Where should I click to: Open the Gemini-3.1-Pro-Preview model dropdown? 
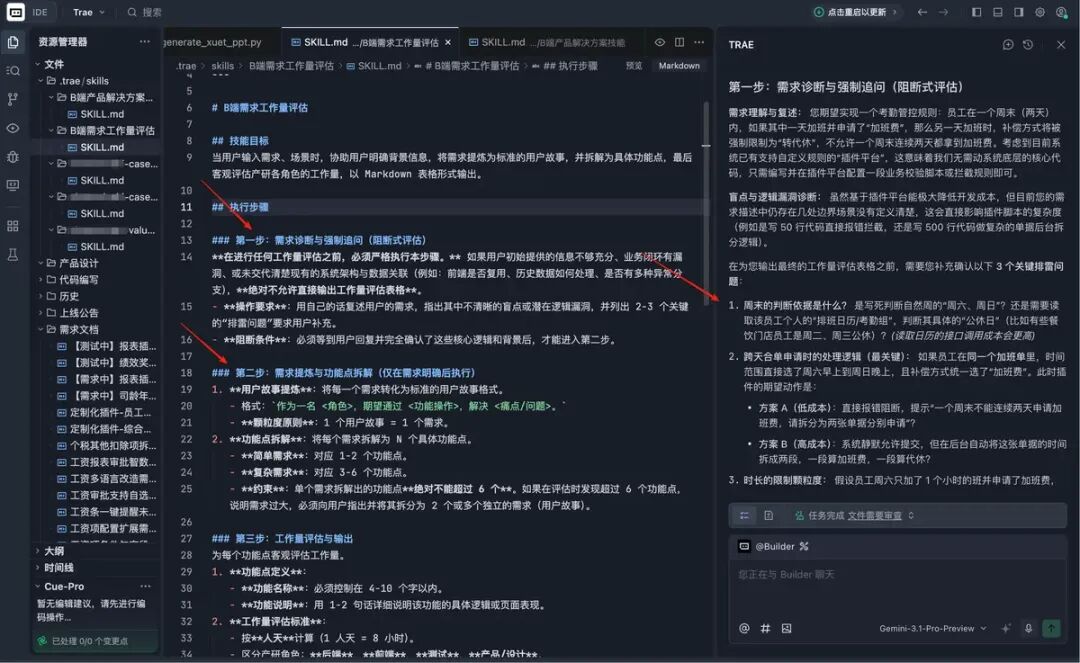pyautogui.click(x=933, y=628)
